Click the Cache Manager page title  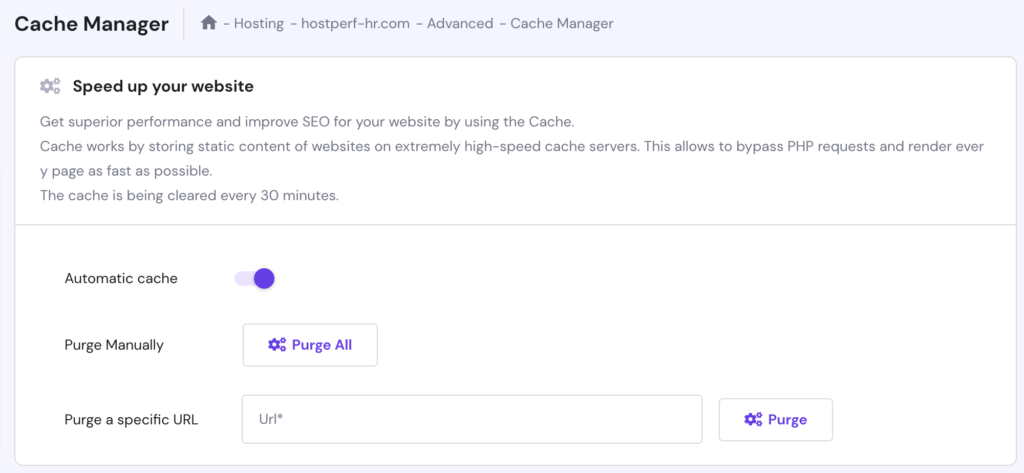coord(91,24)
